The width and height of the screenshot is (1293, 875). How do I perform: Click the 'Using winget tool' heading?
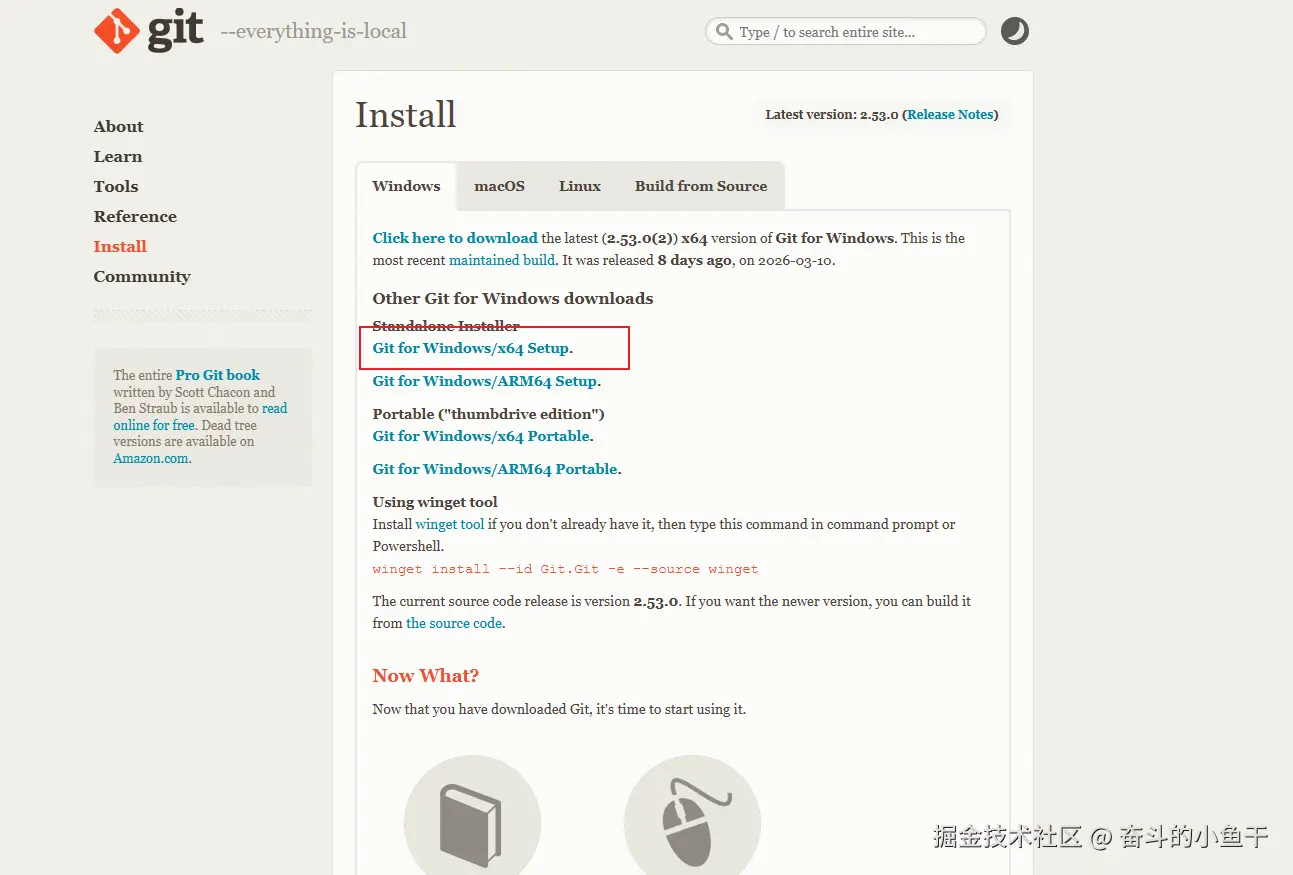(x=435, y=502)
